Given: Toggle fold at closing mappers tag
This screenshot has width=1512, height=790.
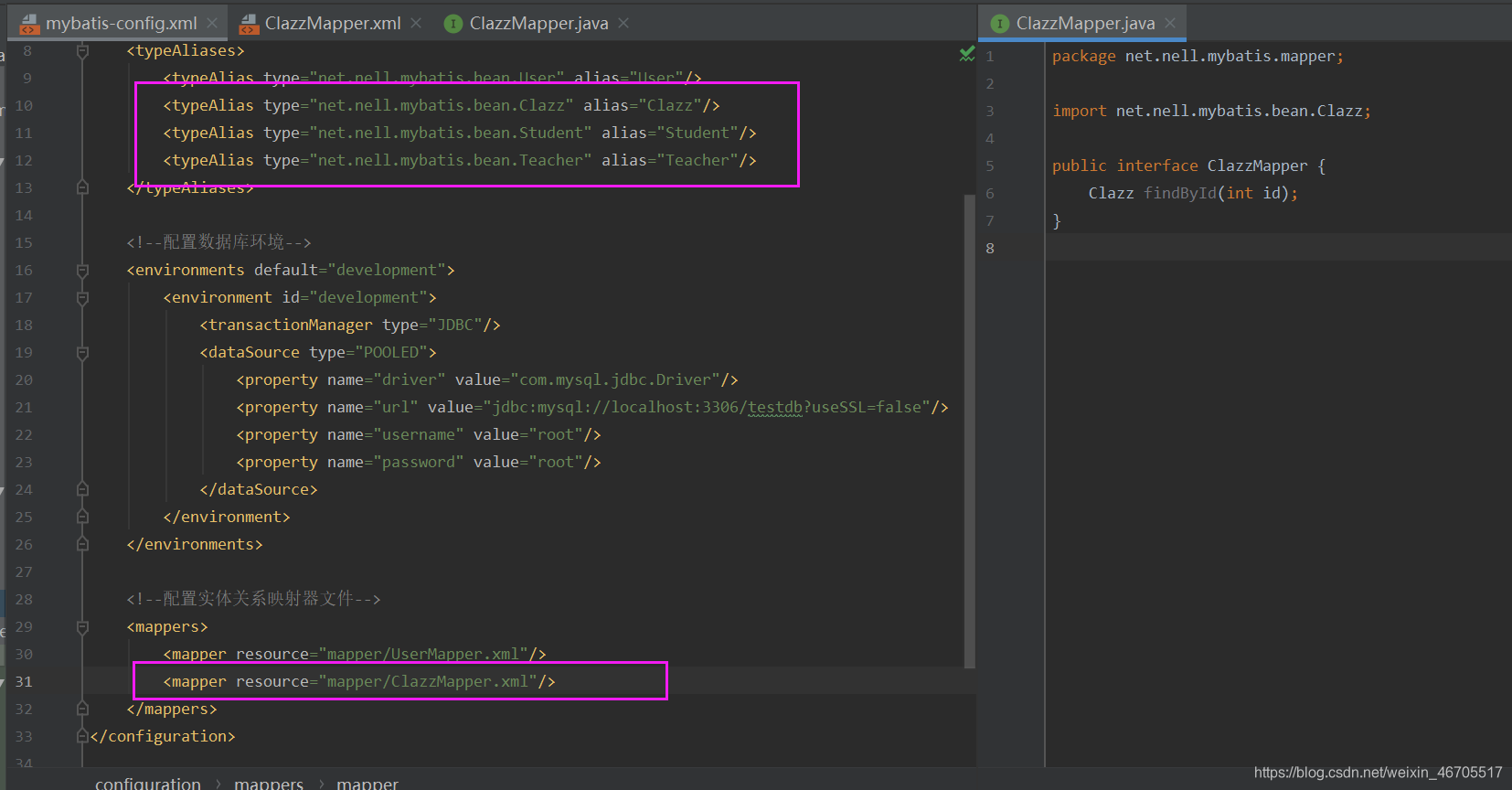Looking at the screenshot, I should [82, 709].
